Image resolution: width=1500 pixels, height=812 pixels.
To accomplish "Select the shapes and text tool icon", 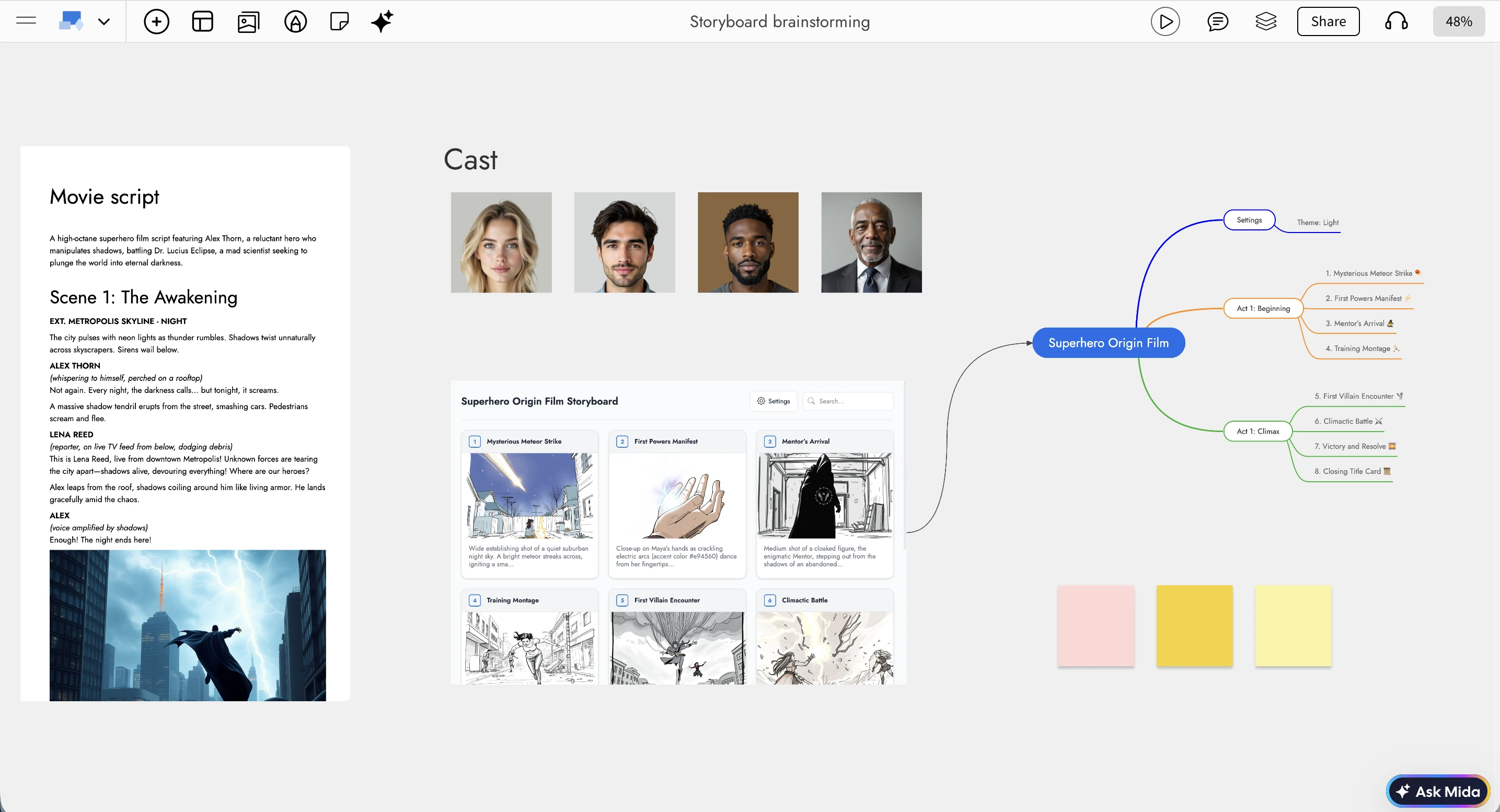I will (x=295, y=21).
